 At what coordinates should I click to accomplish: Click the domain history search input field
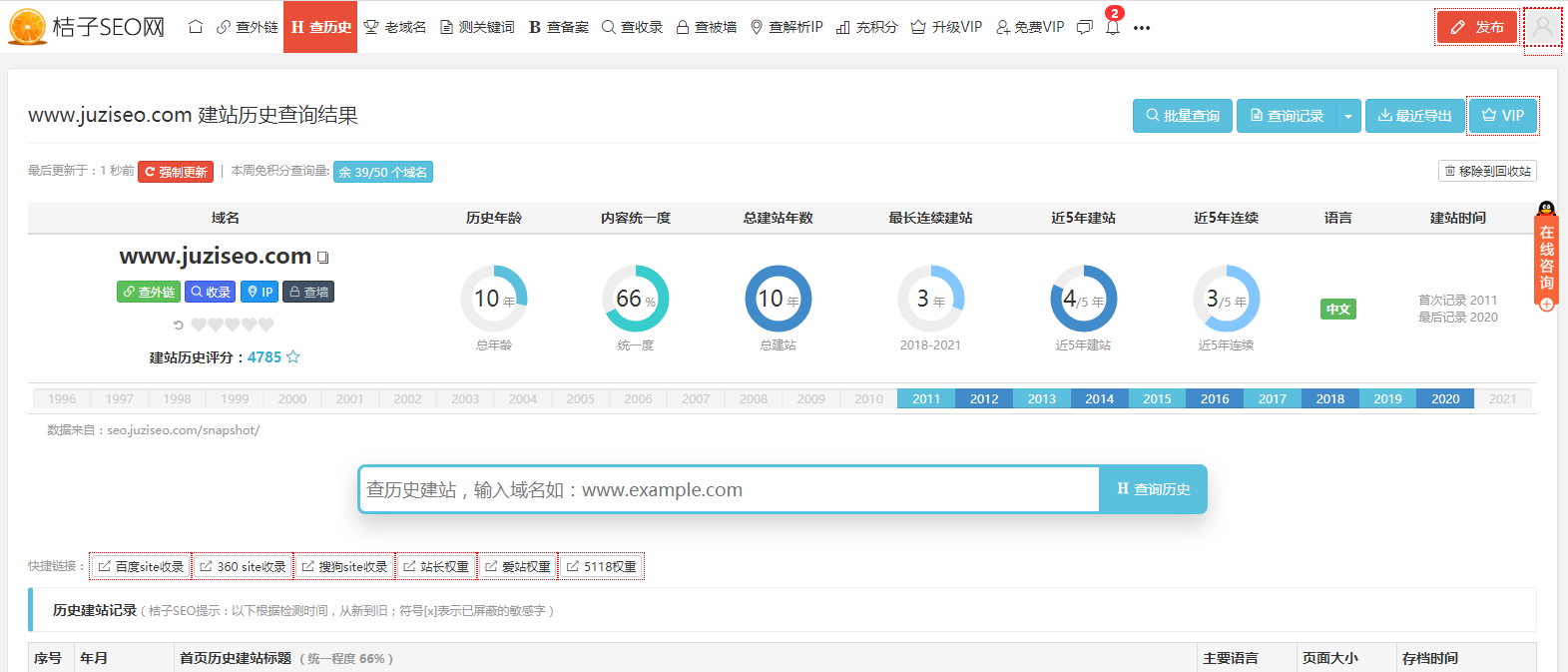729,489
